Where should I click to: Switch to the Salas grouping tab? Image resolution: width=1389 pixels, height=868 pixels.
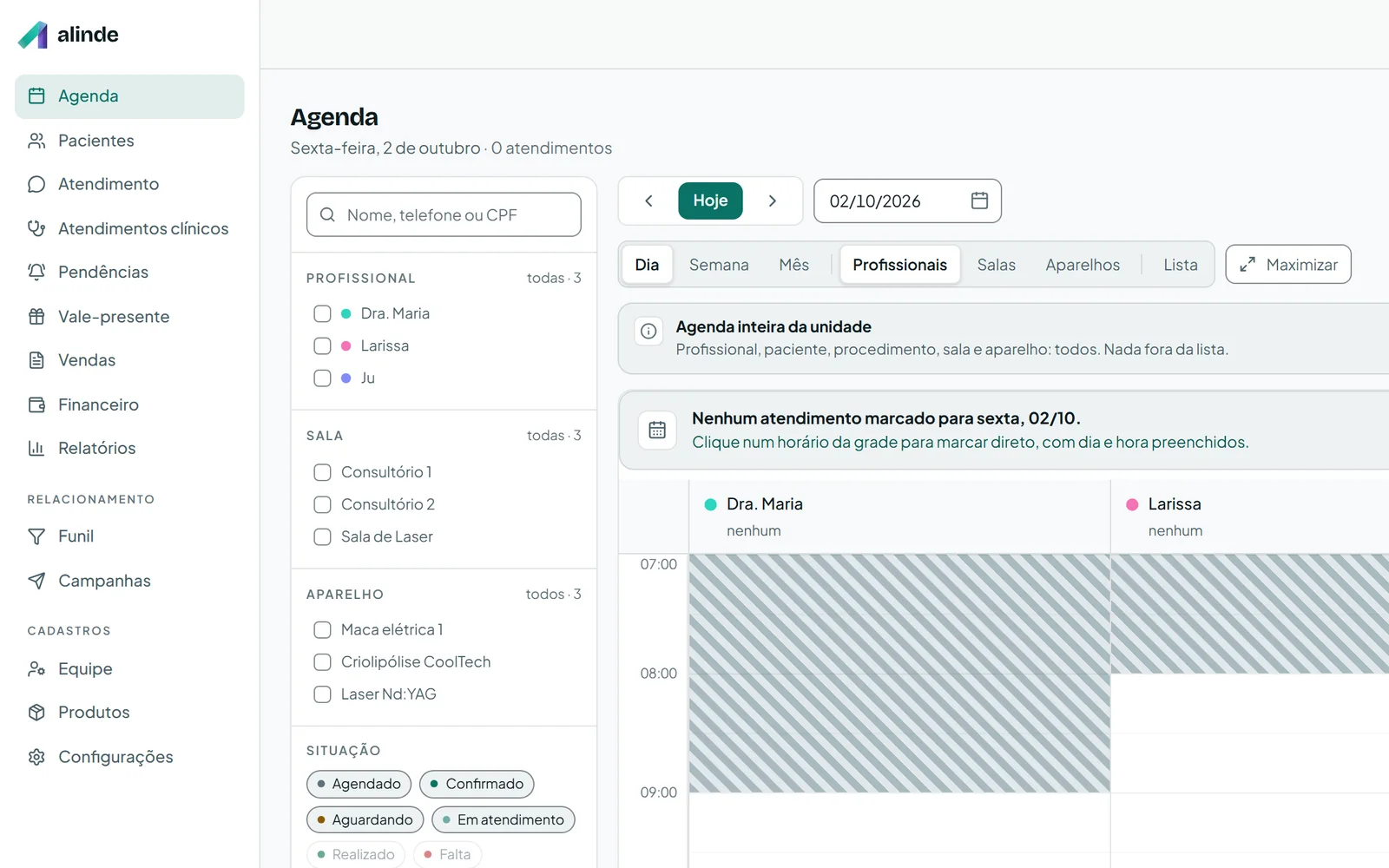point(996,265)
